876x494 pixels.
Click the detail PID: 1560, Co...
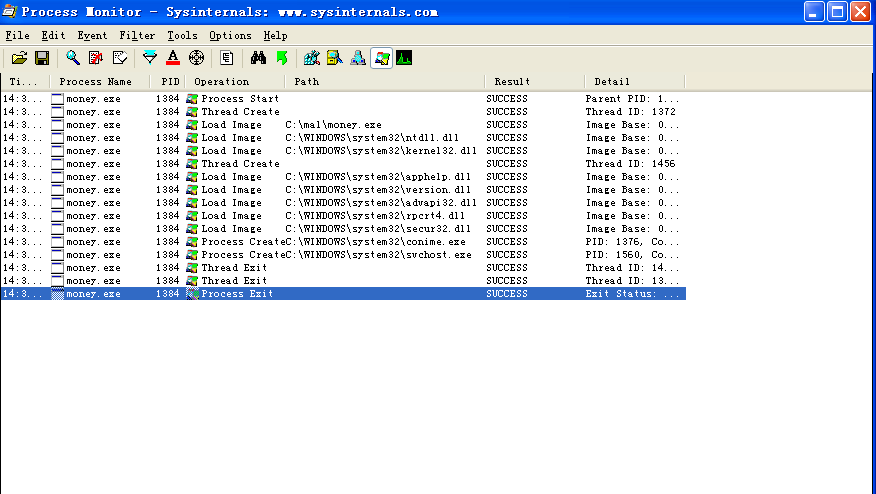coord(632,255)
